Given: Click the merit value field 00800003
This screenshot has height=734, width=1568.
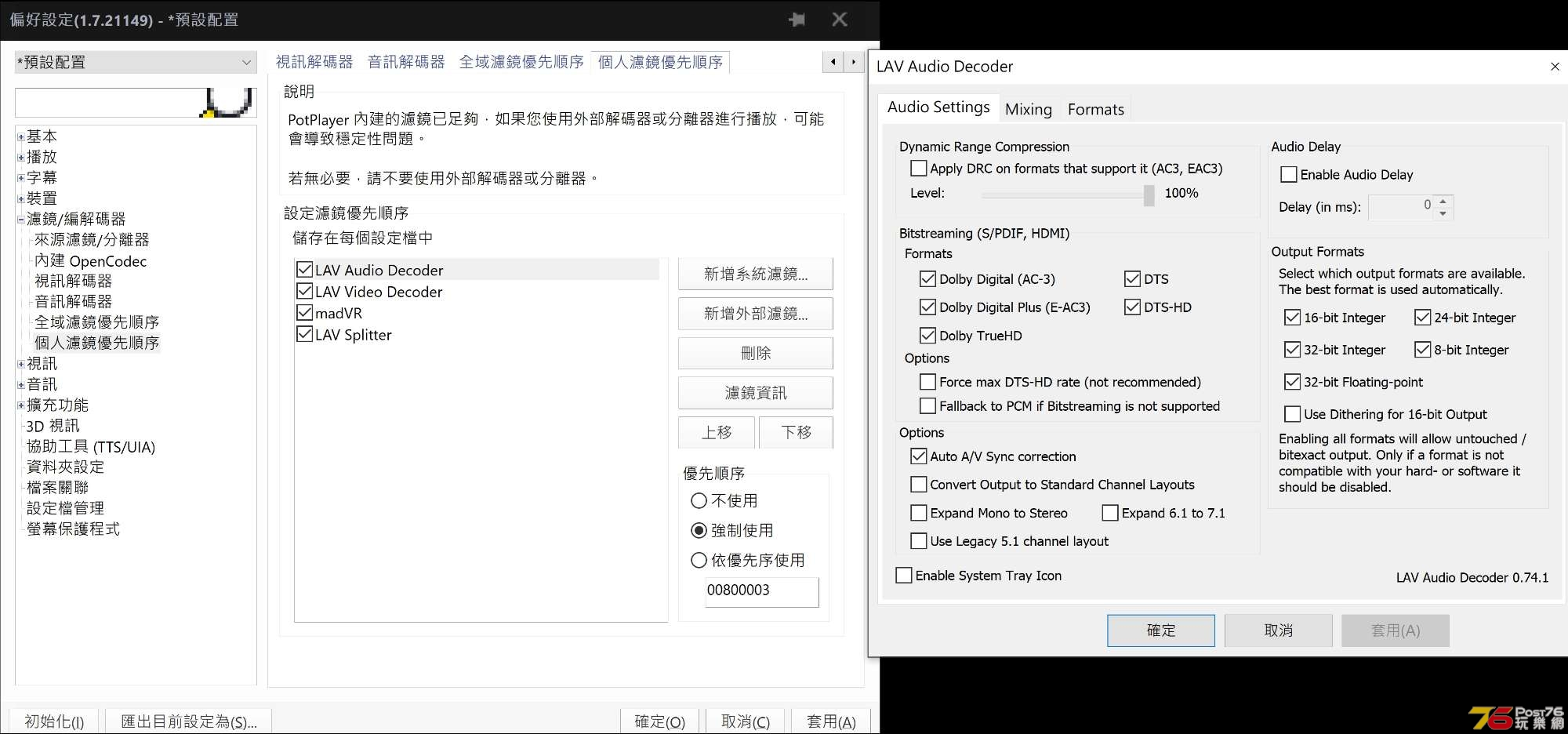Looking at the screenshot, I should pos(761,590).
